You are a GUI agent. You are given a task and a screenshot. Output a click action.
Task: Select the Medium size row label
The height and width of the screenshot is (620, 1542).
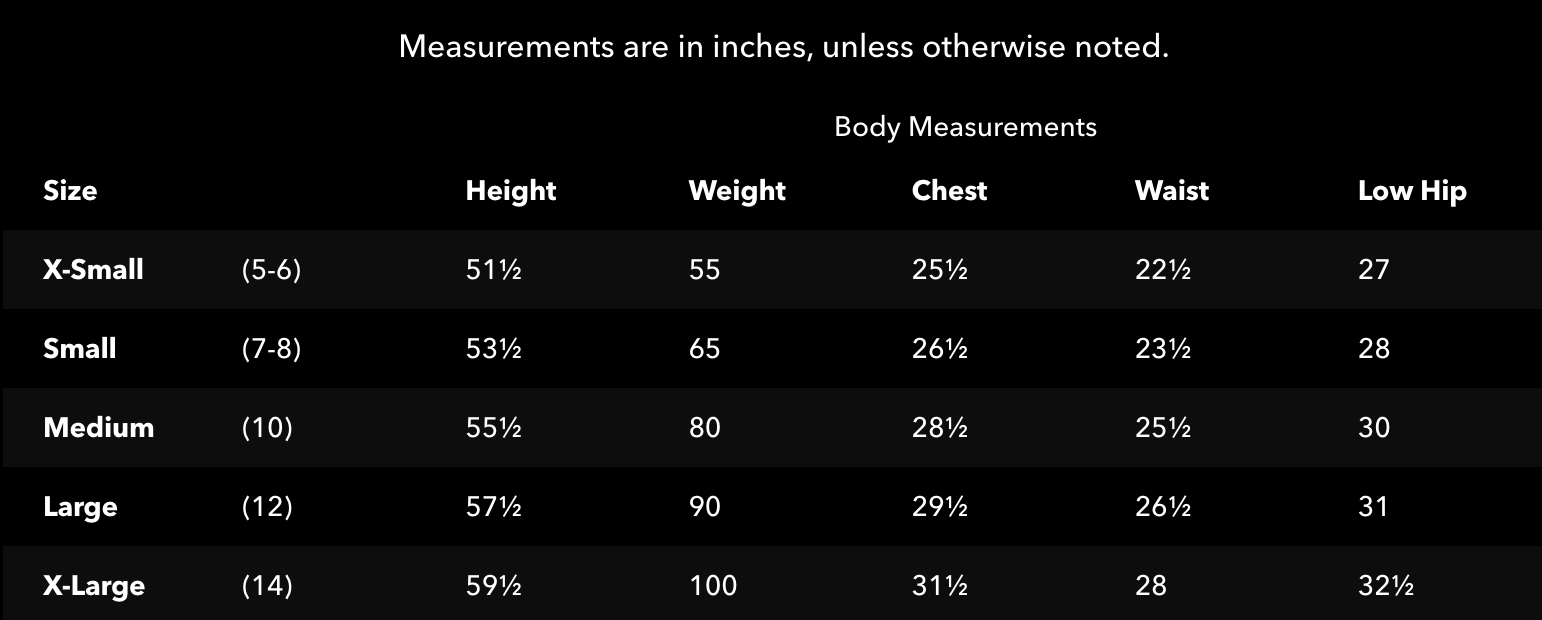(99, 428)
